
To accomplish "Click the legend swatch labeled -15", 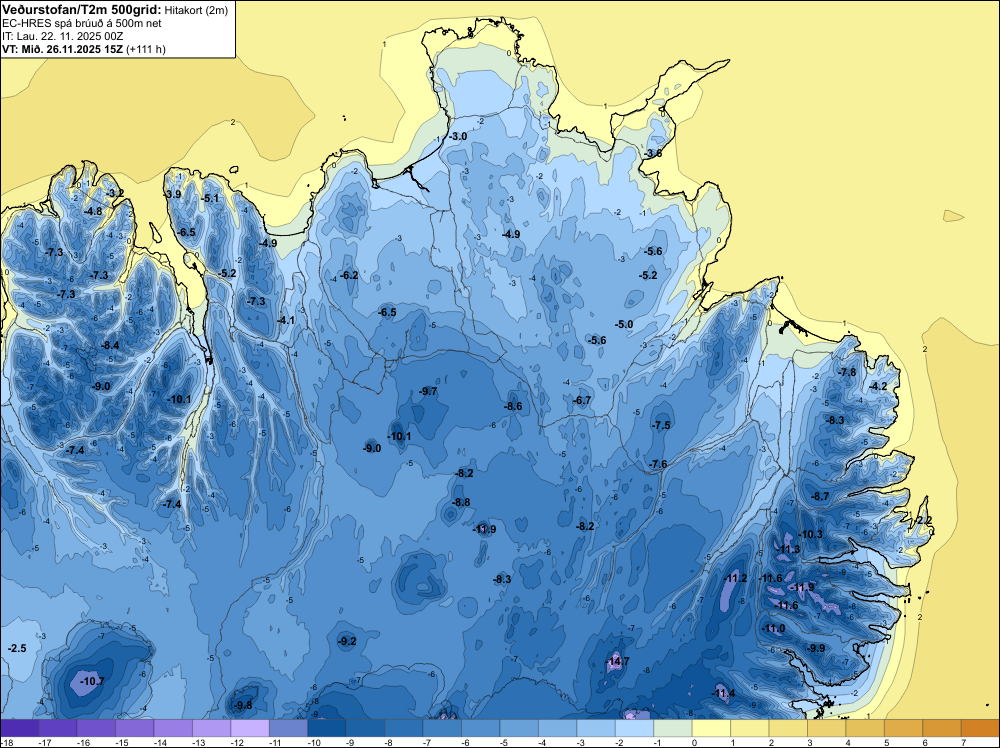I will (135, 728).
